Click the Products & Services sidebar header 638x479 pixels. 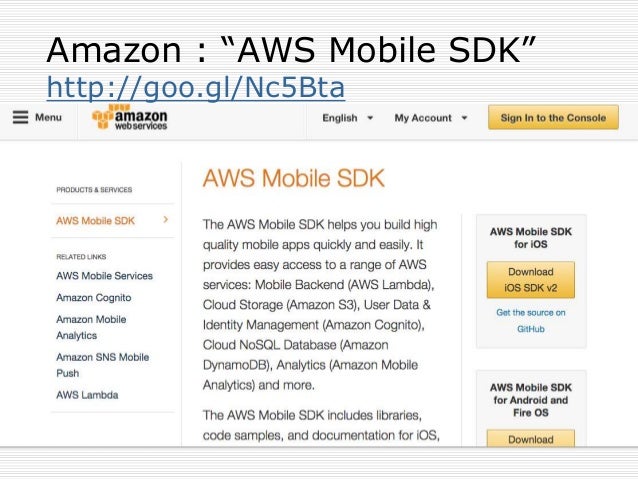94,190
